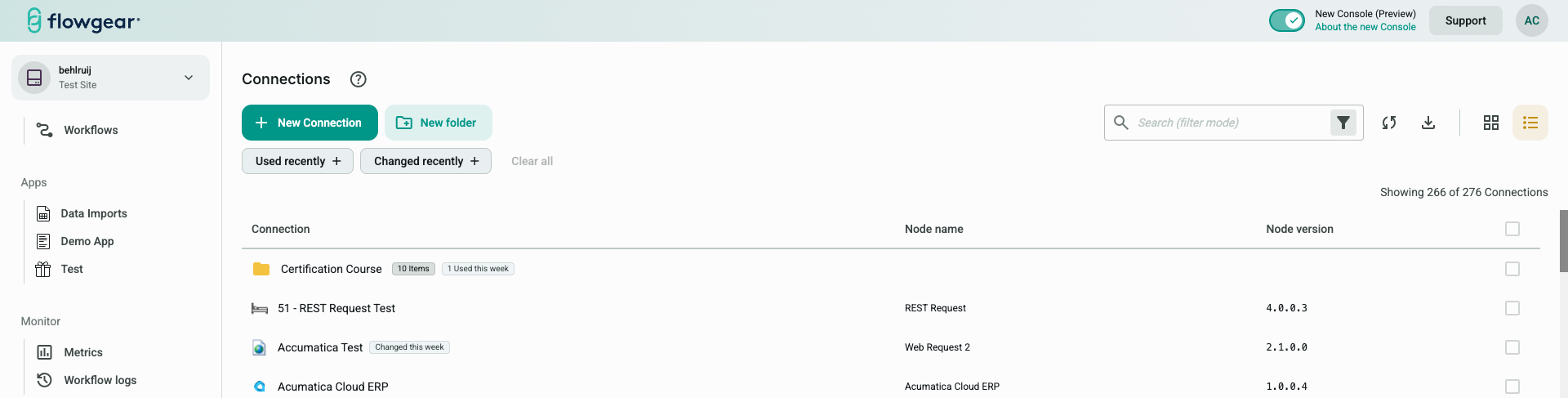
Task: Click the AC user avatar
Action: (1531, 20)
